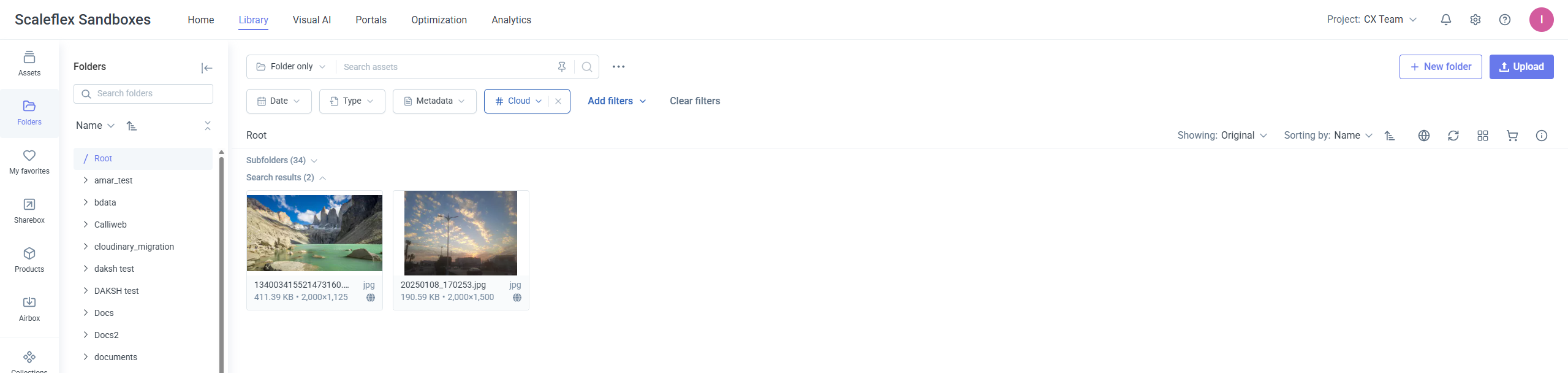Expand the amar_test folder
The image size is (1568, 373).
[x=86, y=180]
